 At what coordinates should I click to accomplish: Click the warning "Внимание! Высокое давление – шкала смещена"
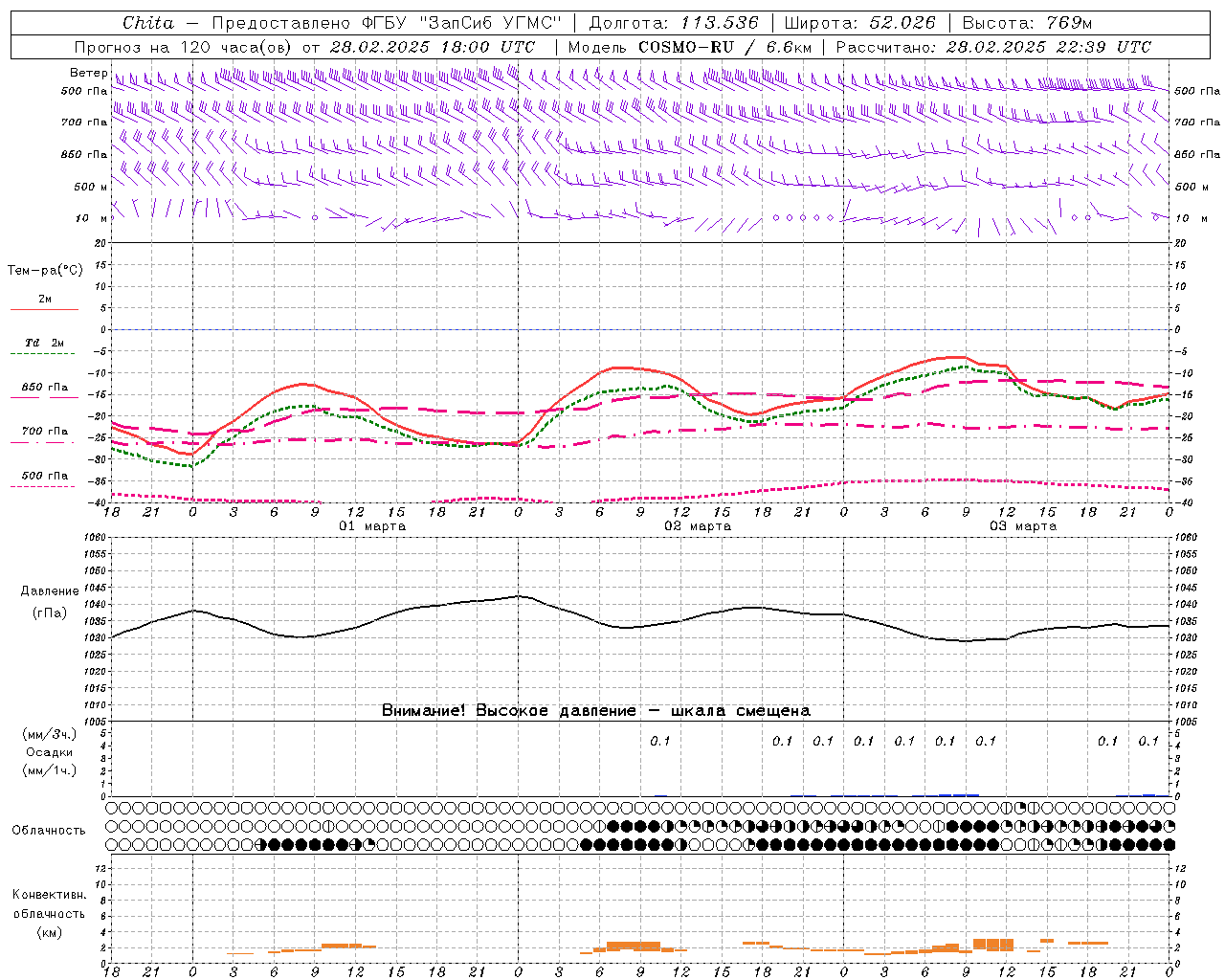click(596, 711)
